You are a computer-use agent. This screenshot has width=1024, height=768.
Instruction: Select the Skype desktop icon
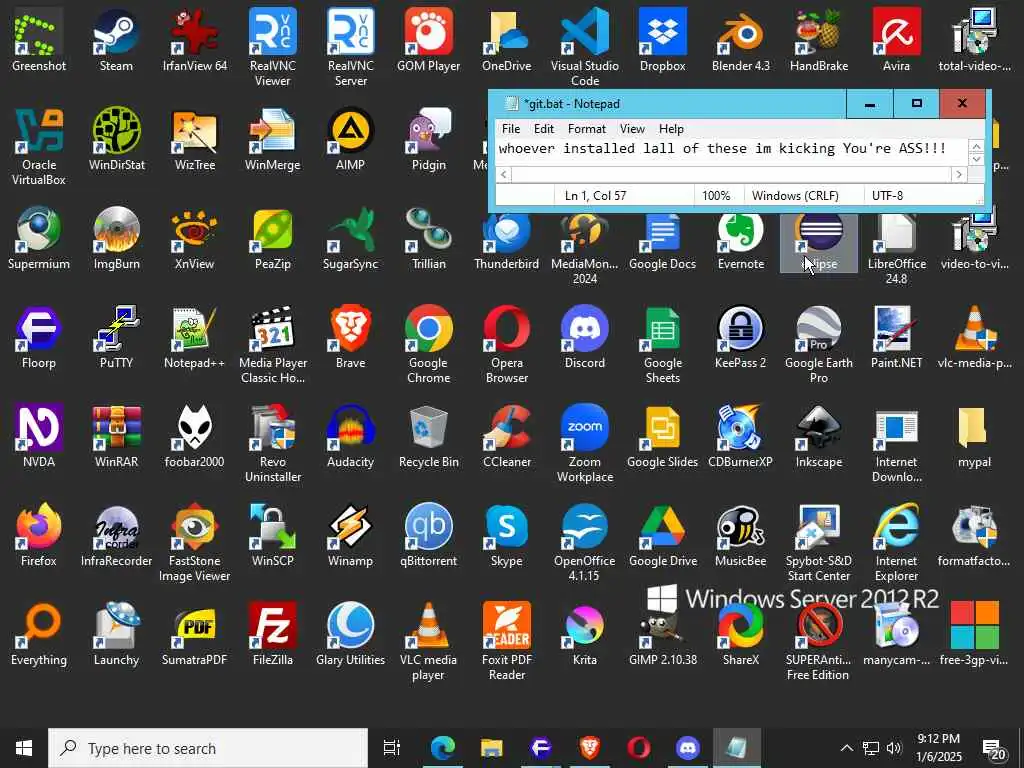pos(506,536)
